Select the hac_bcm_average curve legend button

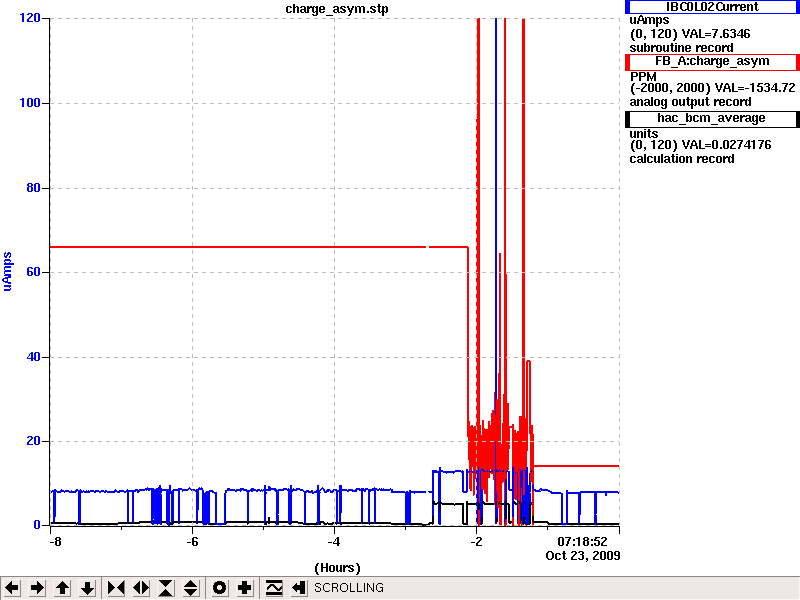712,118
